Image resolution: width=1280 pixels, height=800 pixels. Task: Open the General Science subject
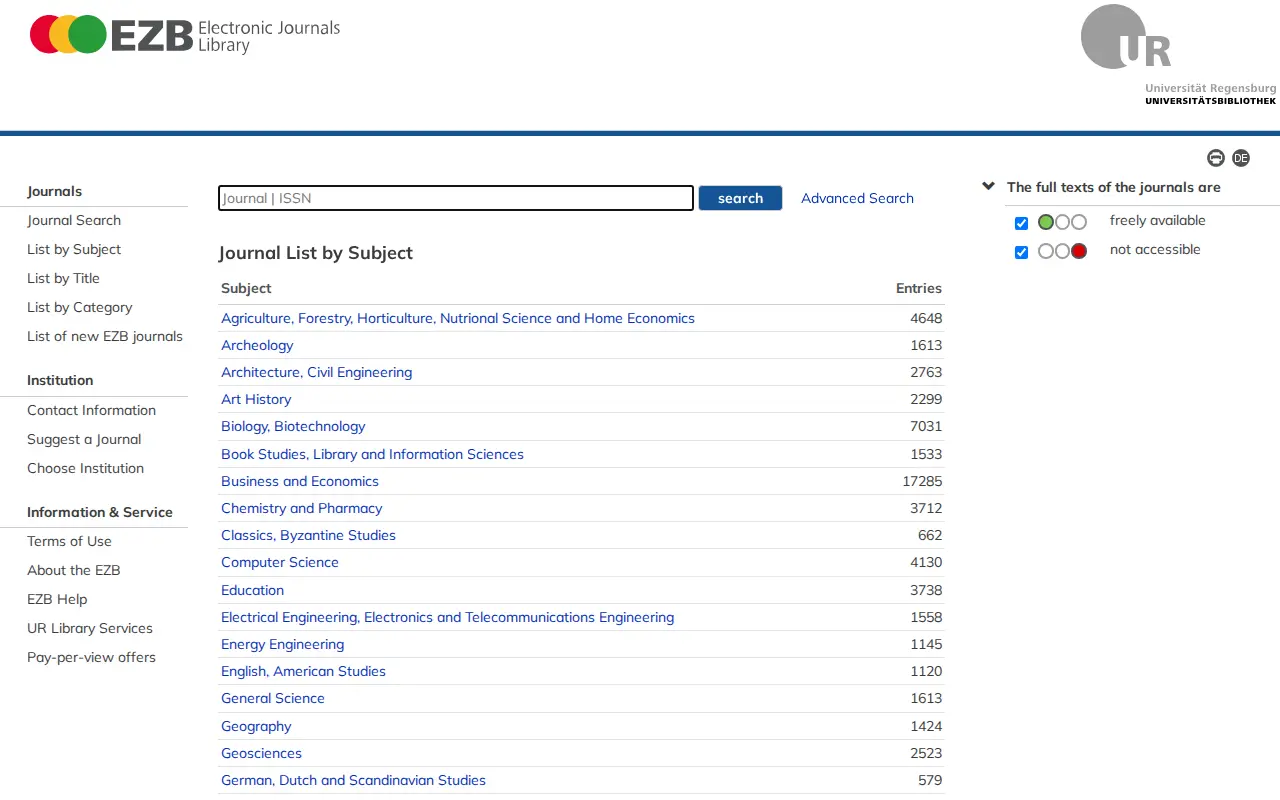[273, 698]
